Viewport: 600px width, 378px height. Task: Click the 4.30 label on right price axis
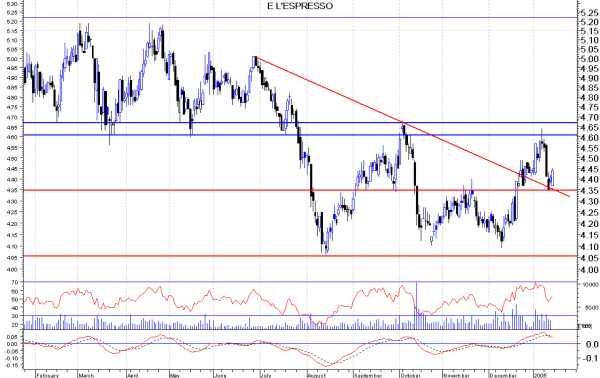589,201
